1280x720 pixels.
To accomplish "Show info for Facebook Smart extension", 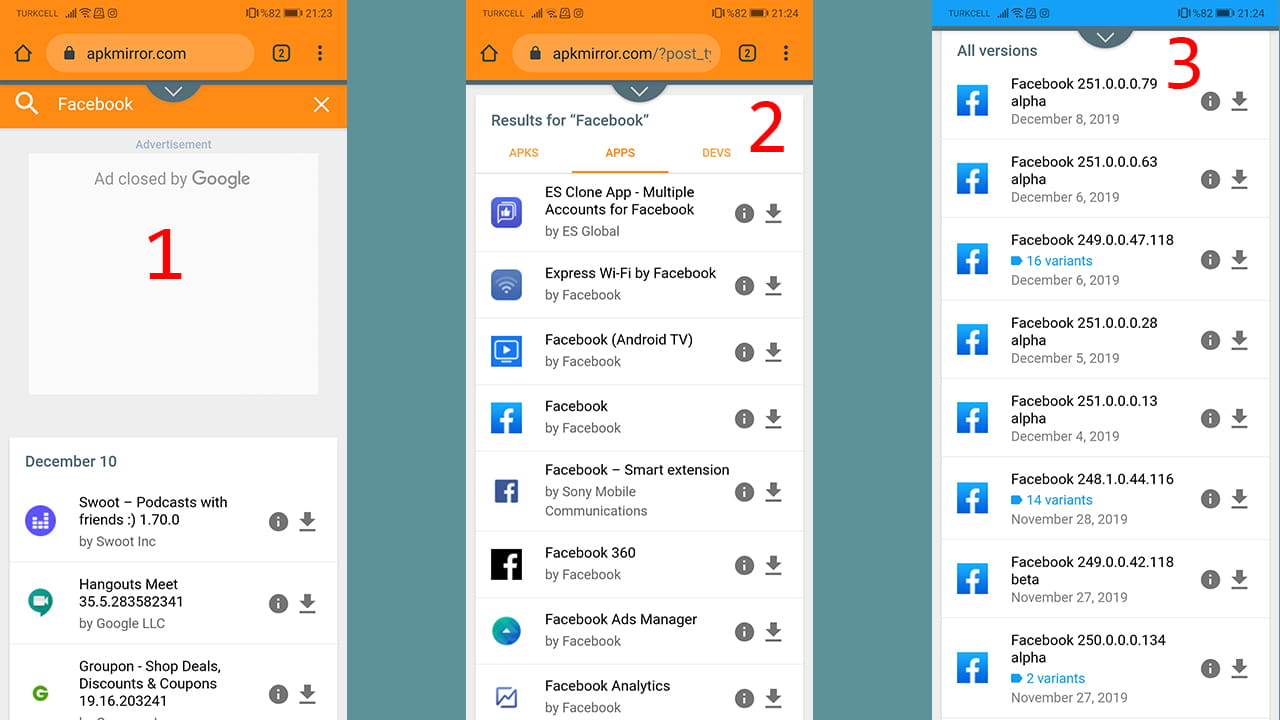I will pos(744,491).
